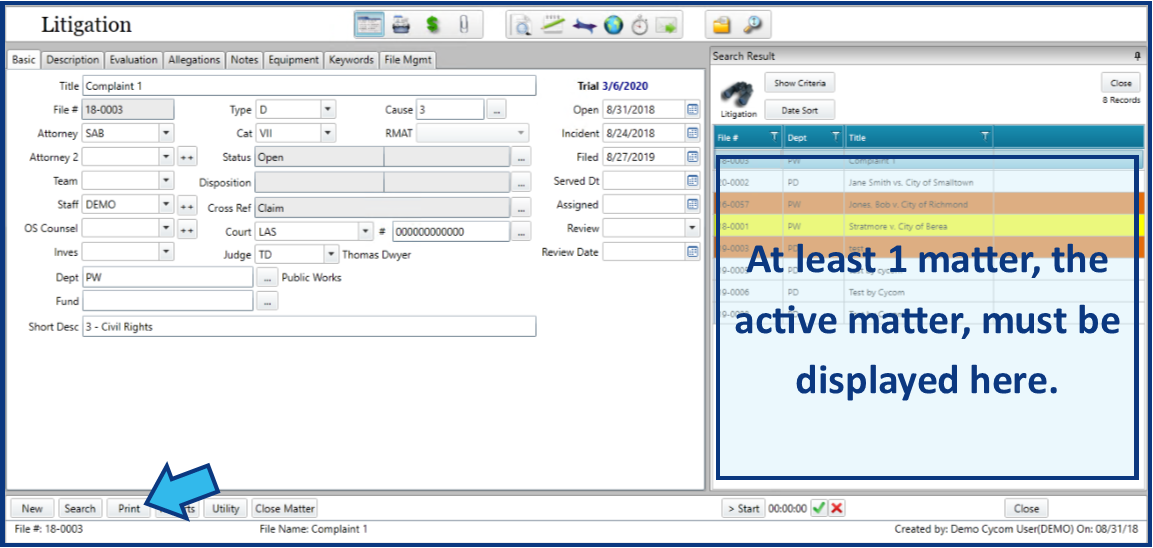Open the document preview magnifier icon
Screen dimensions: 1153x548
pos(523,26)
